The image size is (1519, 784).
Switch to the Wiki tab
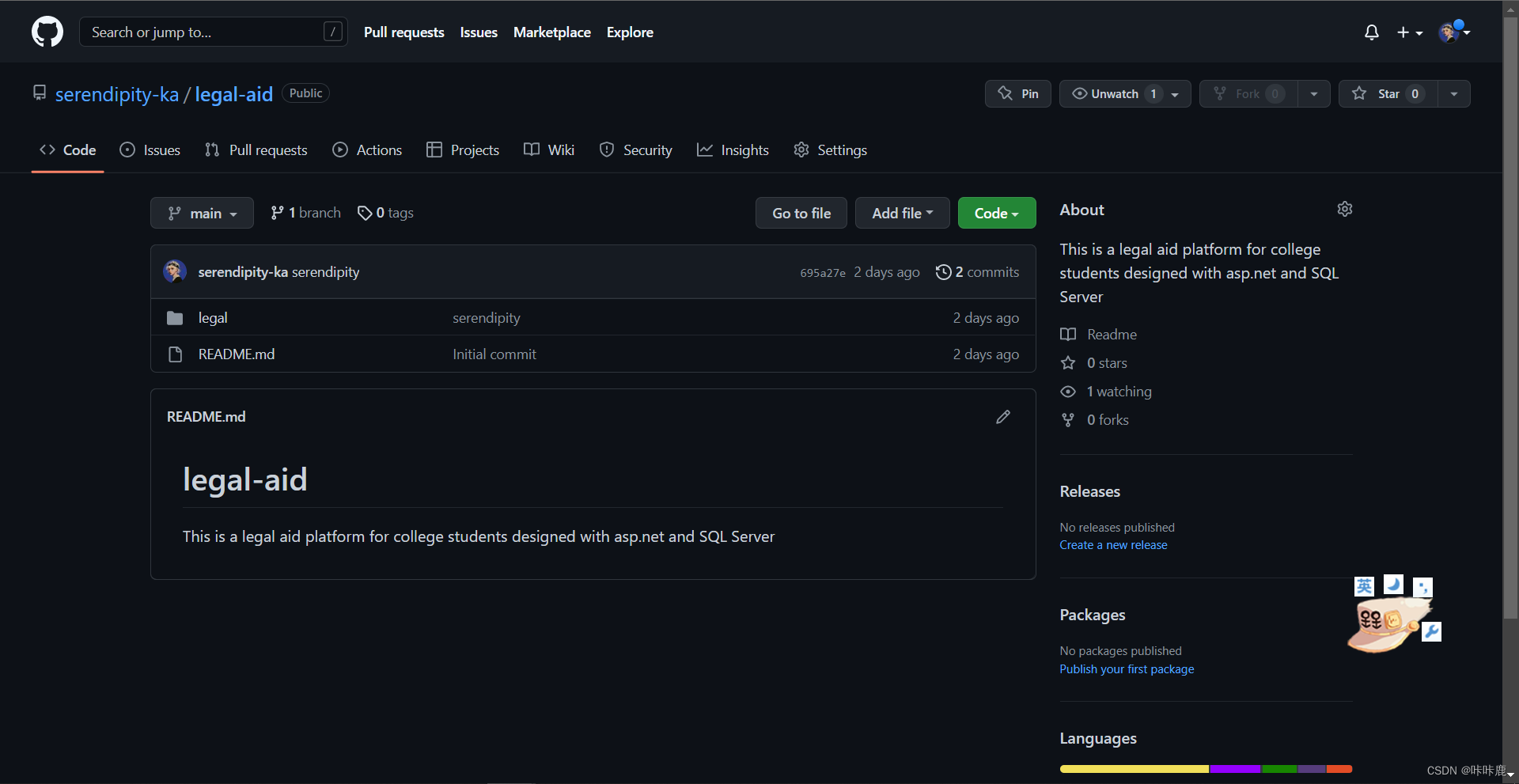[x=549, y=150]
